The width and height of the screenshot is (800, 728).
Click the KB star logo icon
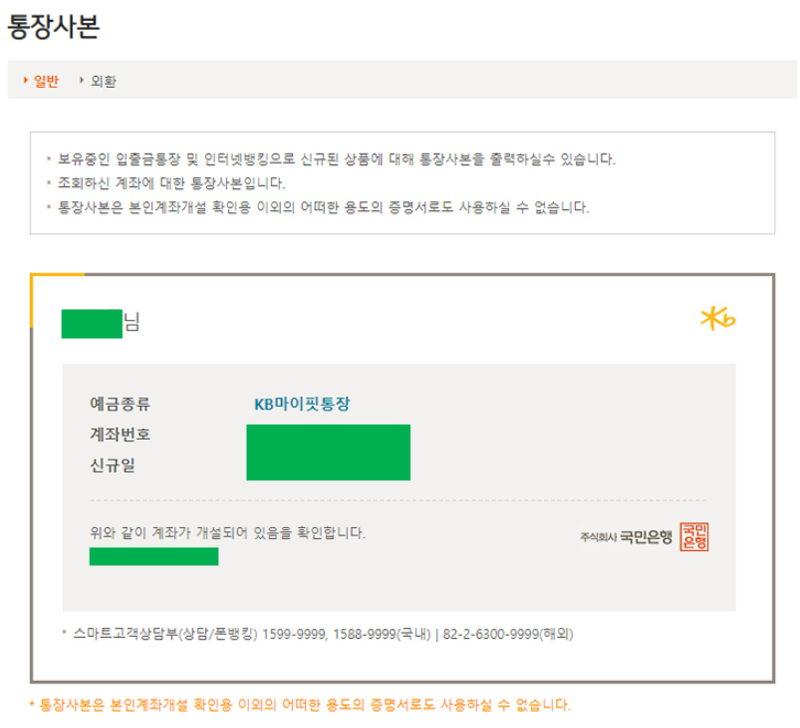pyautogui.click(x=718, y=319)
